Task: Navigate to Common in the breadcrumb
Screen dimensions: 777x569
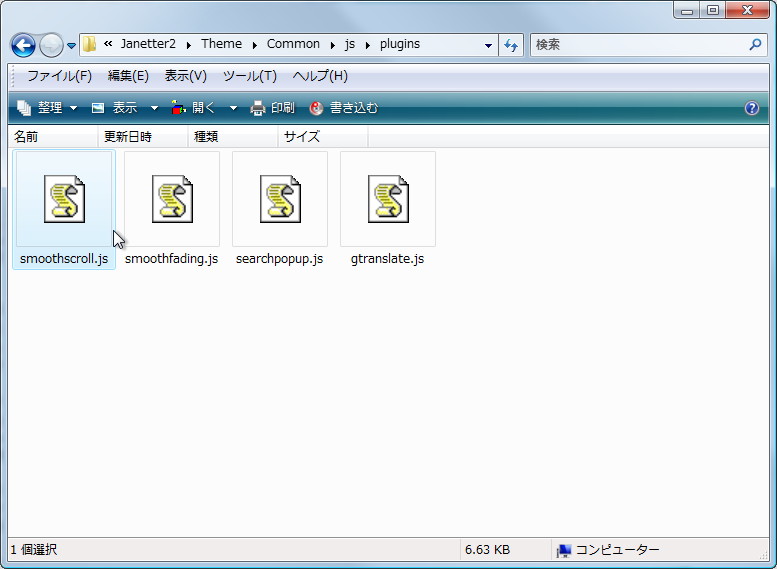Action: click(293, 44)
